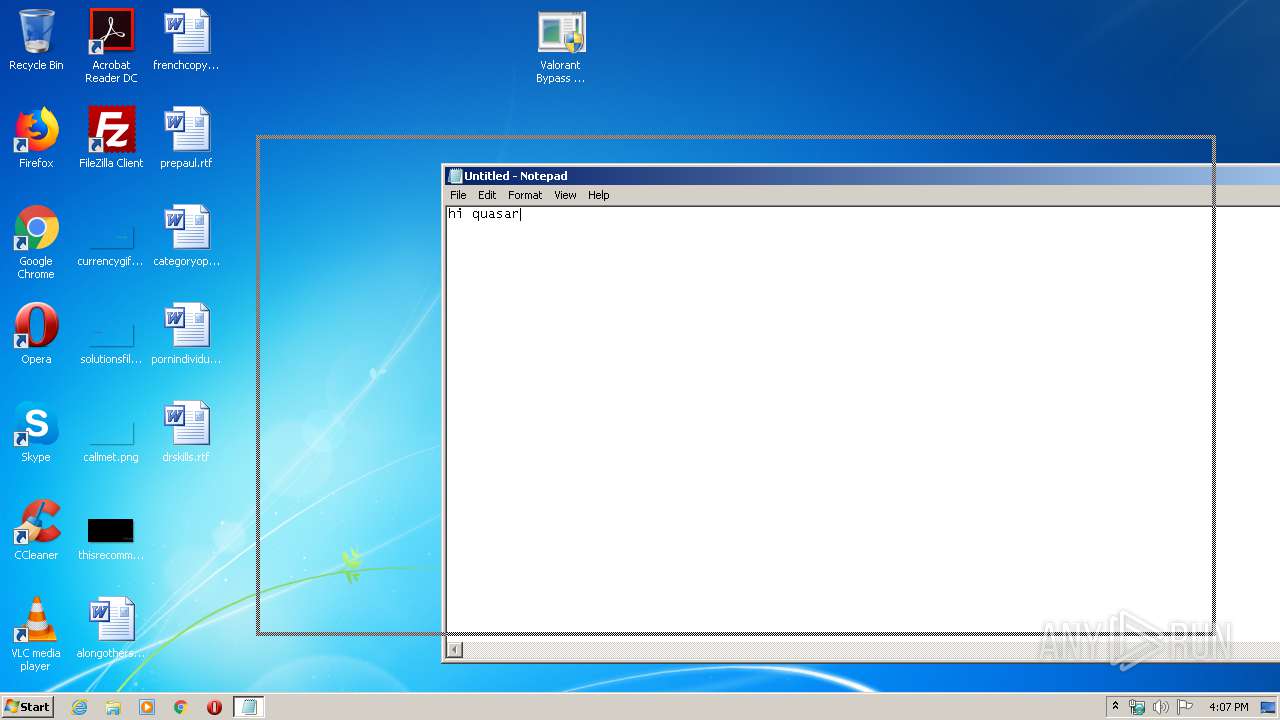Open the Notepad View menu
Image resolution: width=1280 pixels, height=720 pixels.
click(565, 195)
